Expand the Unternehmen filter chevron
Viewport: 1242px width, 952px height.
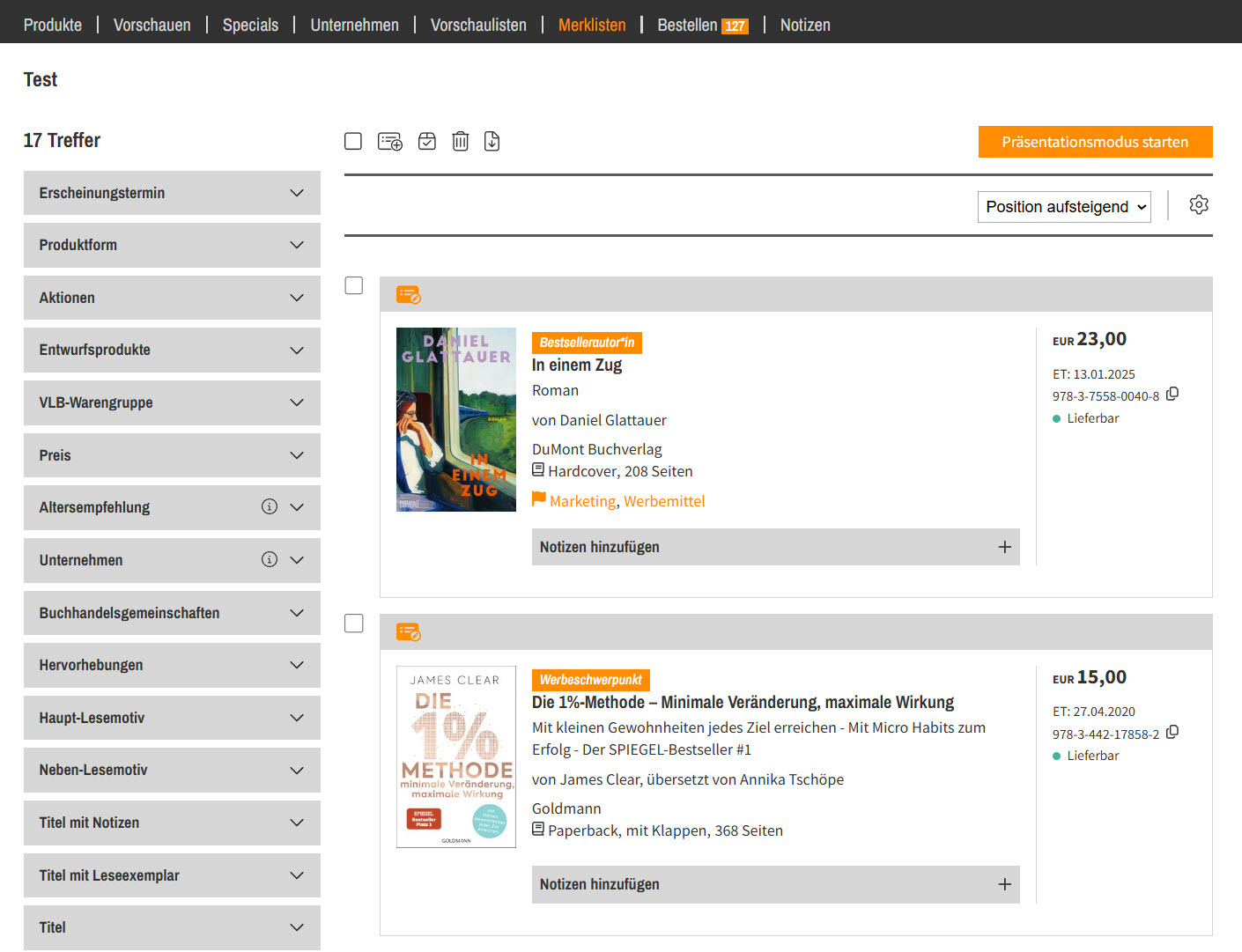297,560
